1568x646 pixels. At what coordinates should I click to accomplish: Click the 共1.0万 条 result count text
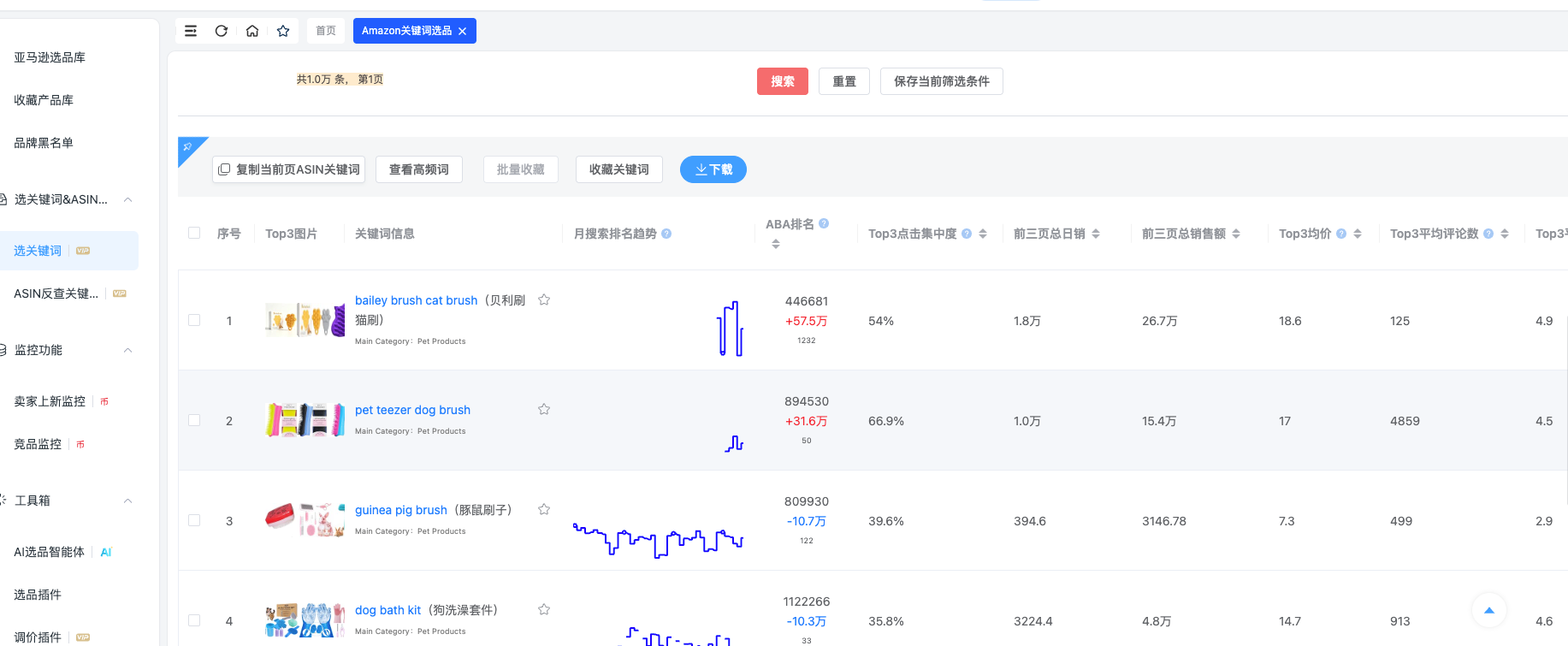(x=340, y=80)
